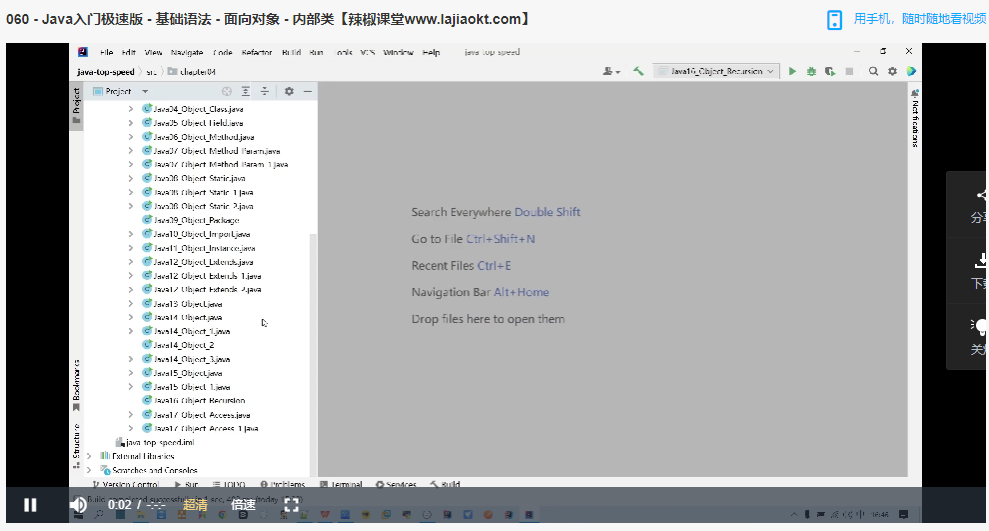Mute the video volume speaker icon
This screenshot has height=531, width=989.
(x=78, y=505)
